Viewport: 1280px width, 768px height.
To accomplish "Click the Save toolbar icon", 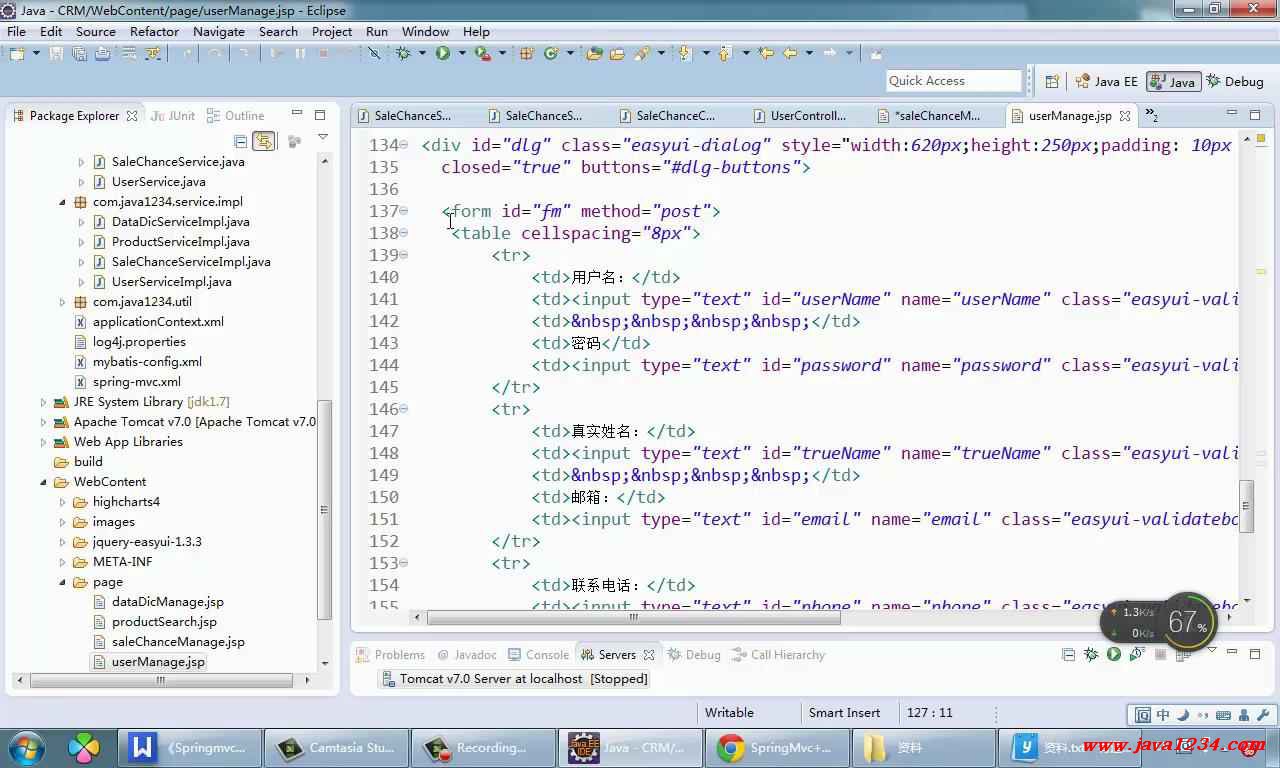I will tap(56, 54).
